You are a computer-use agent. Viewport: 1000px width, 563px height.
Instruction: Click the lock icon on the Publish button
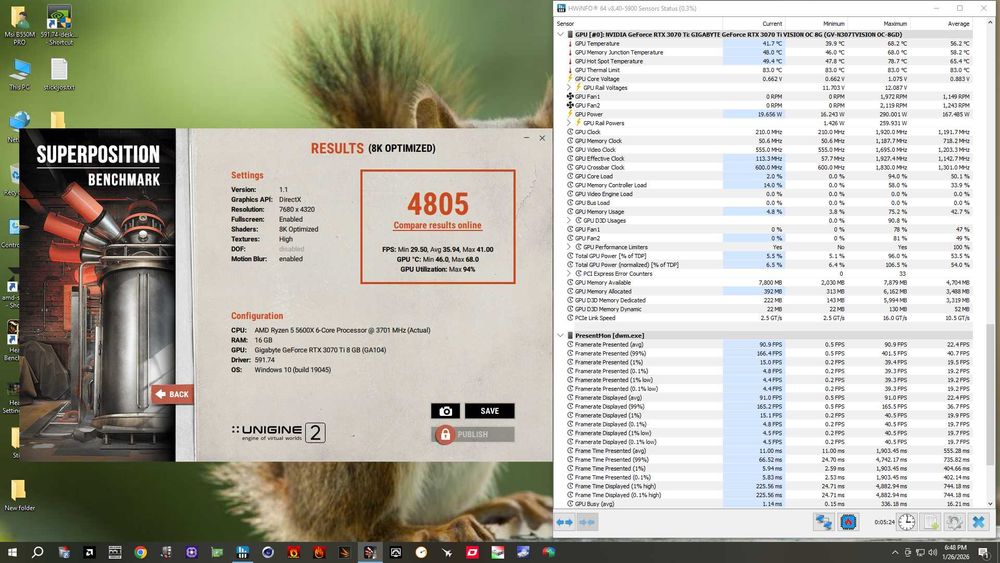(445, 435)
